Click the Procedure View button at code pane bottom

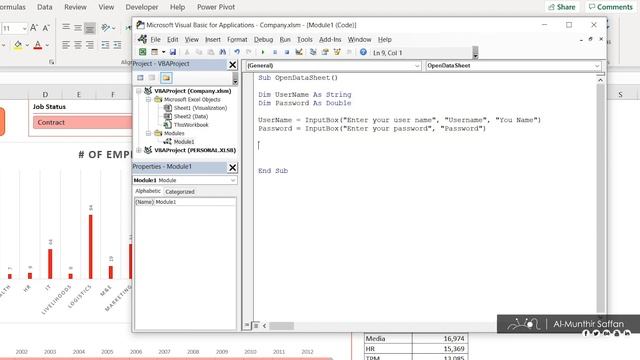click(247, 325)
